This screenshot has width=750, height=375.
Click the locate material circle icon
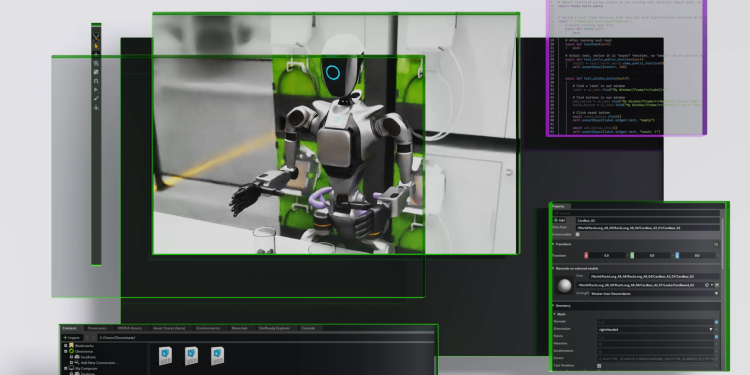click(x=707, y=285)
